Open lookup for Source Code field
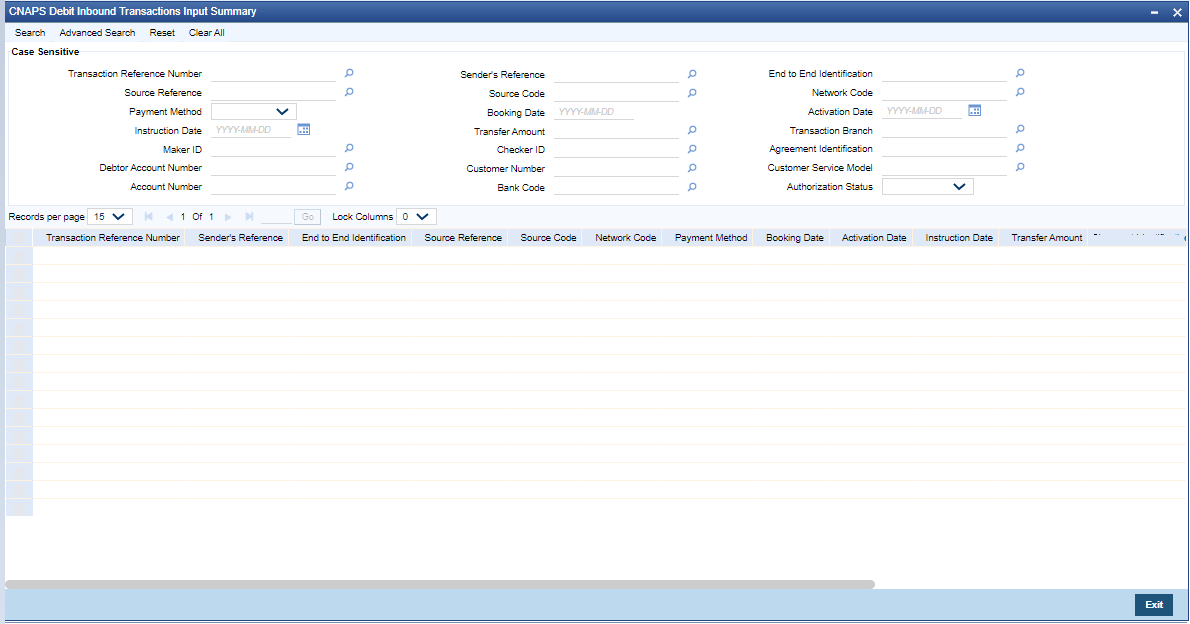 coord(692,93)
